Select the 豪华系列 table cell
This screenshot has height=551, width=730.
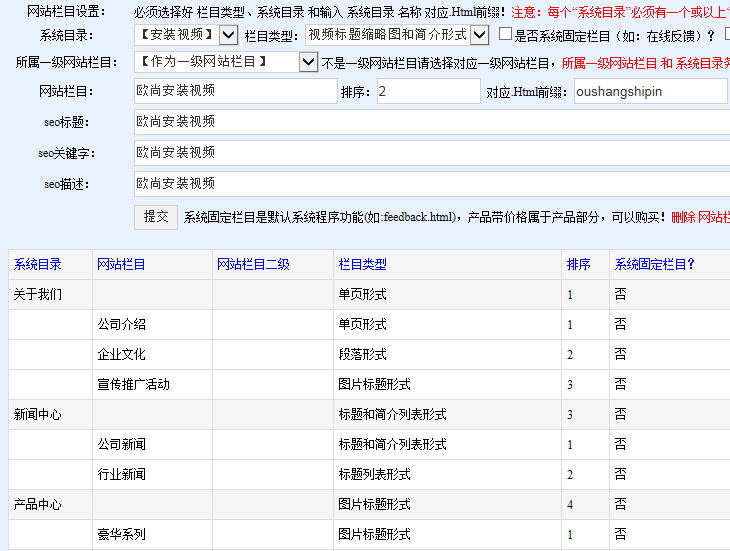click(x=152, y=534)
